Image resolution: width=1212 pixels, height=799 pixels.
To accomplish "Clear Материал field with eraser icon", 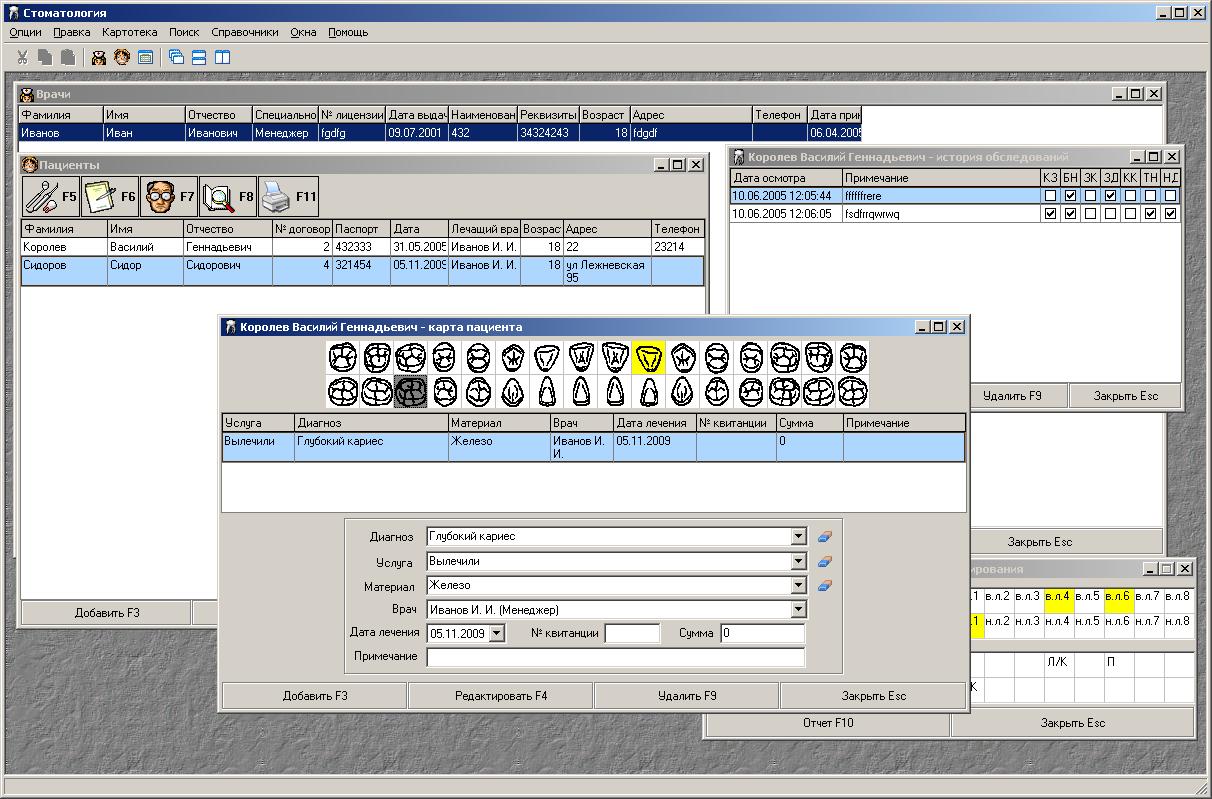I will pyautogui.click(x=825, y=586).
